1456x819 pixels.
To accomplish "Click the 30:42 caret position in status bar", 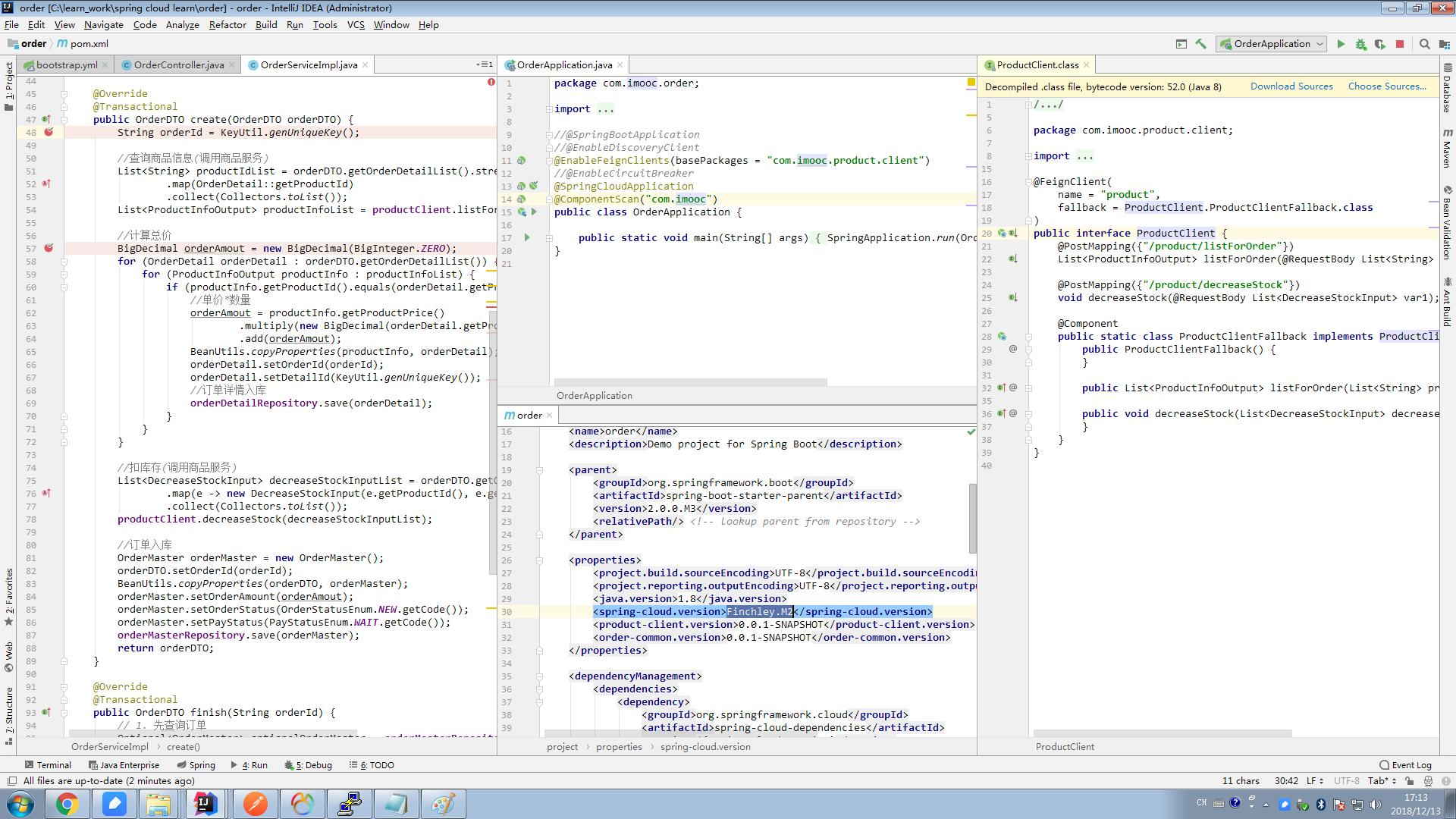I will pyautogui.click(x=1286, y=781).
